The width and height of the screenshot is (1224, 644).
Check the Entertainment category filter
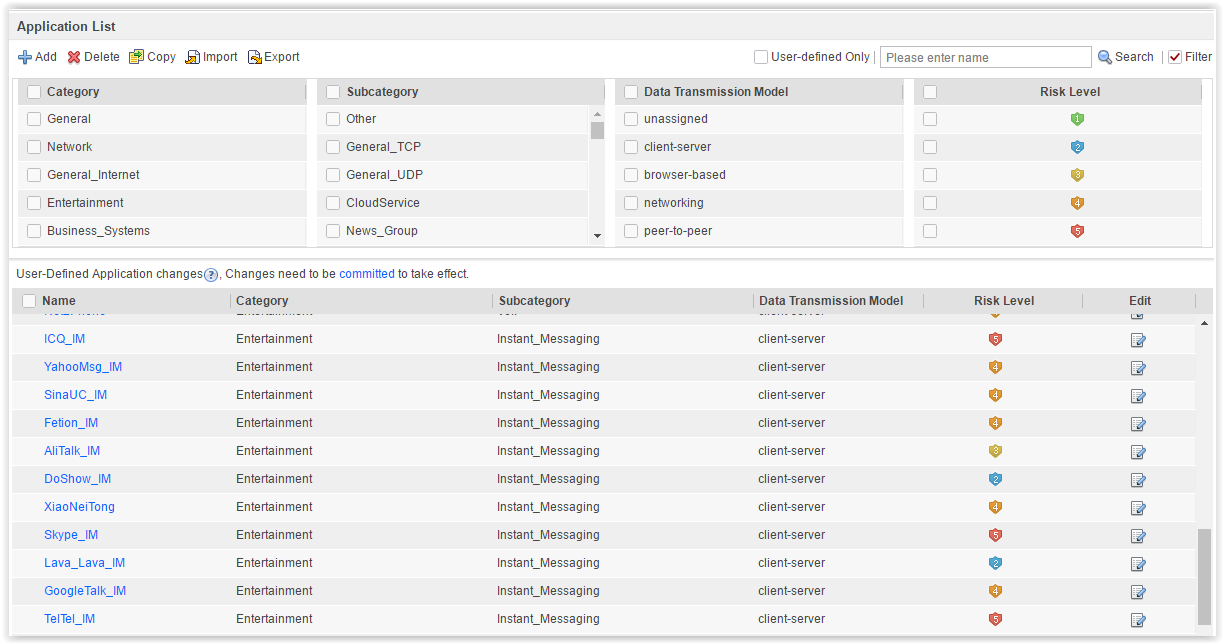pos(34,203)
